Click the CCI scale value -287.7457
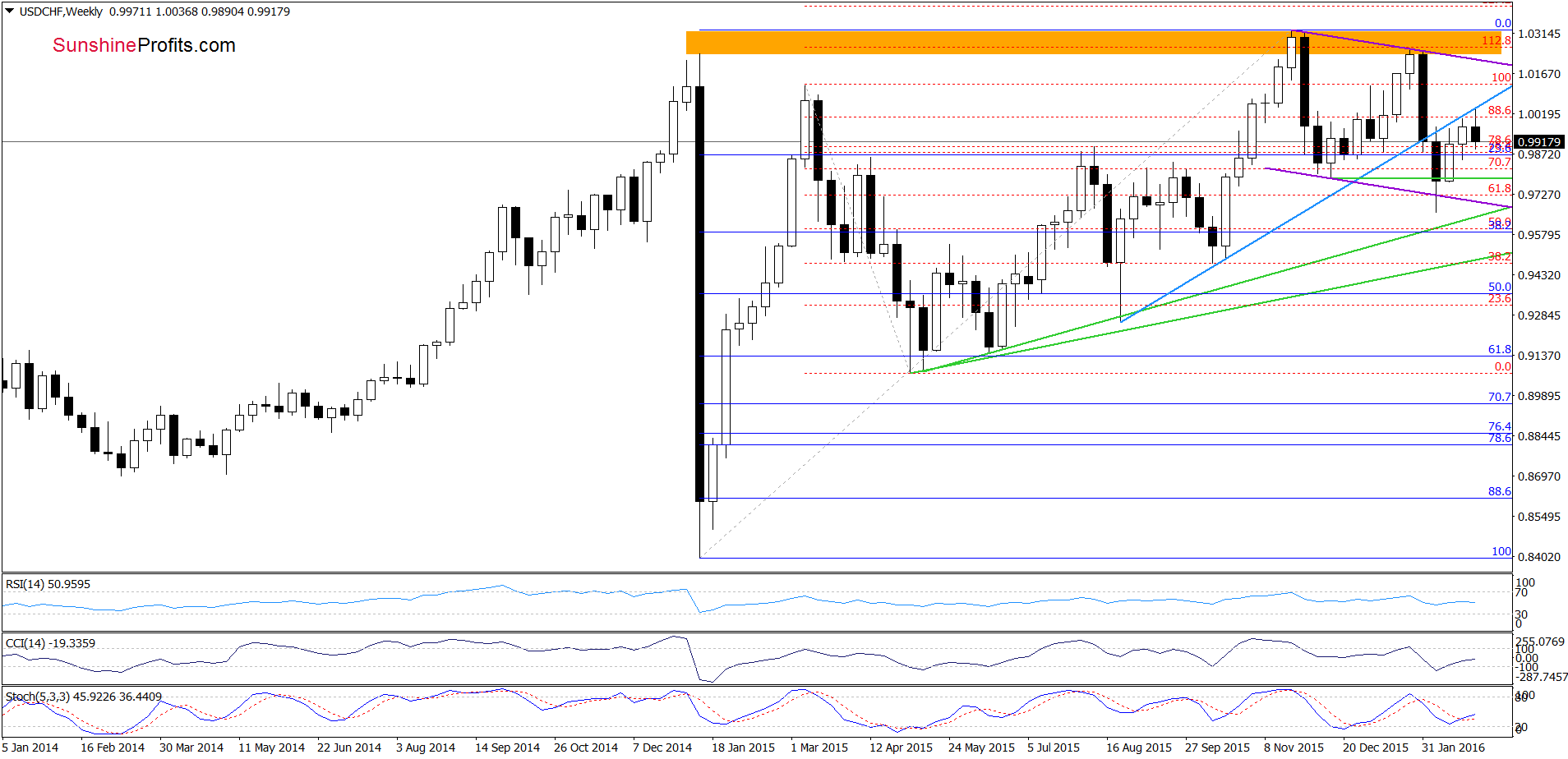The width and height of the screenshot is (1568, 759). click(x=1542, y=677)
